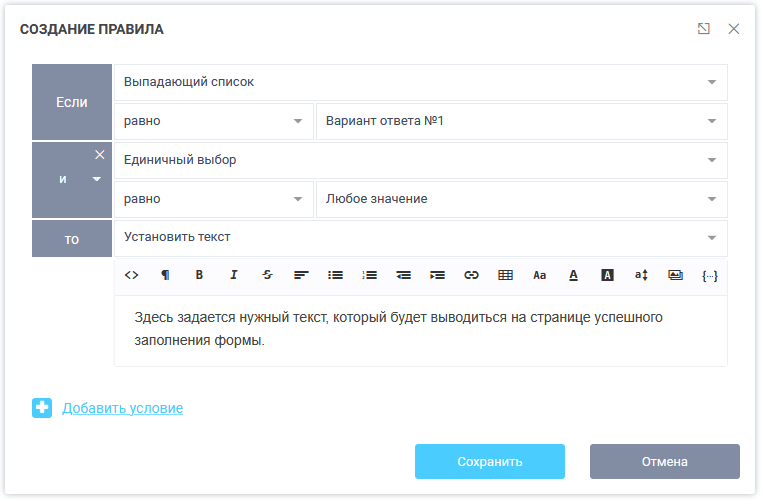This screenshot has width=762, height=500.
Task: Insert a bulleted list
Action: click(x=335, y=276)
